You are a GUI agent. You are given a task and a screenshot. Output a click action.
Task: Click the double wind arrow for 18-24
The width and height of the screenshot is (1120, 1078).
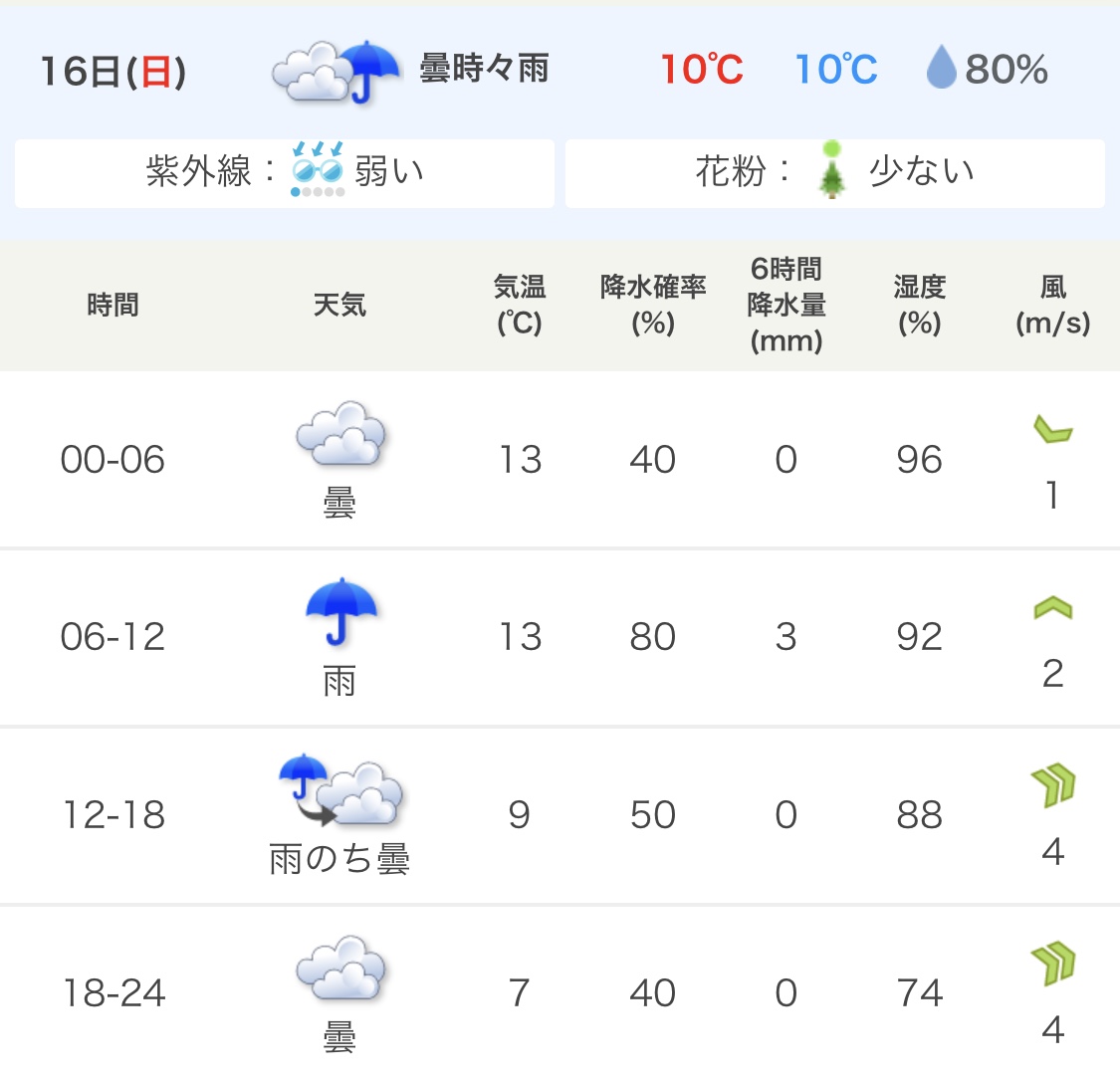point(1053,964)
